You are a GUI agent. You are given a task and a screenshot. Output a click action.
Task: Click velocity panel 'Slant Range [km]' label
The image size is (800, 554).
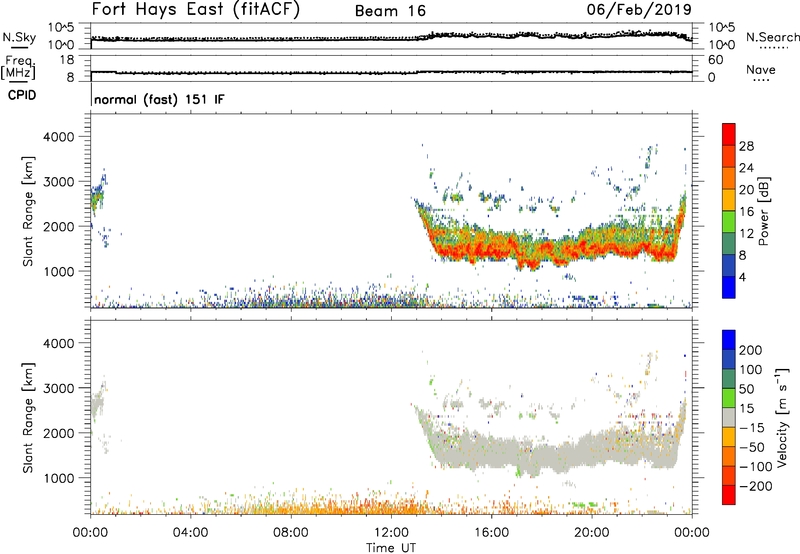(x=28, y=418)
